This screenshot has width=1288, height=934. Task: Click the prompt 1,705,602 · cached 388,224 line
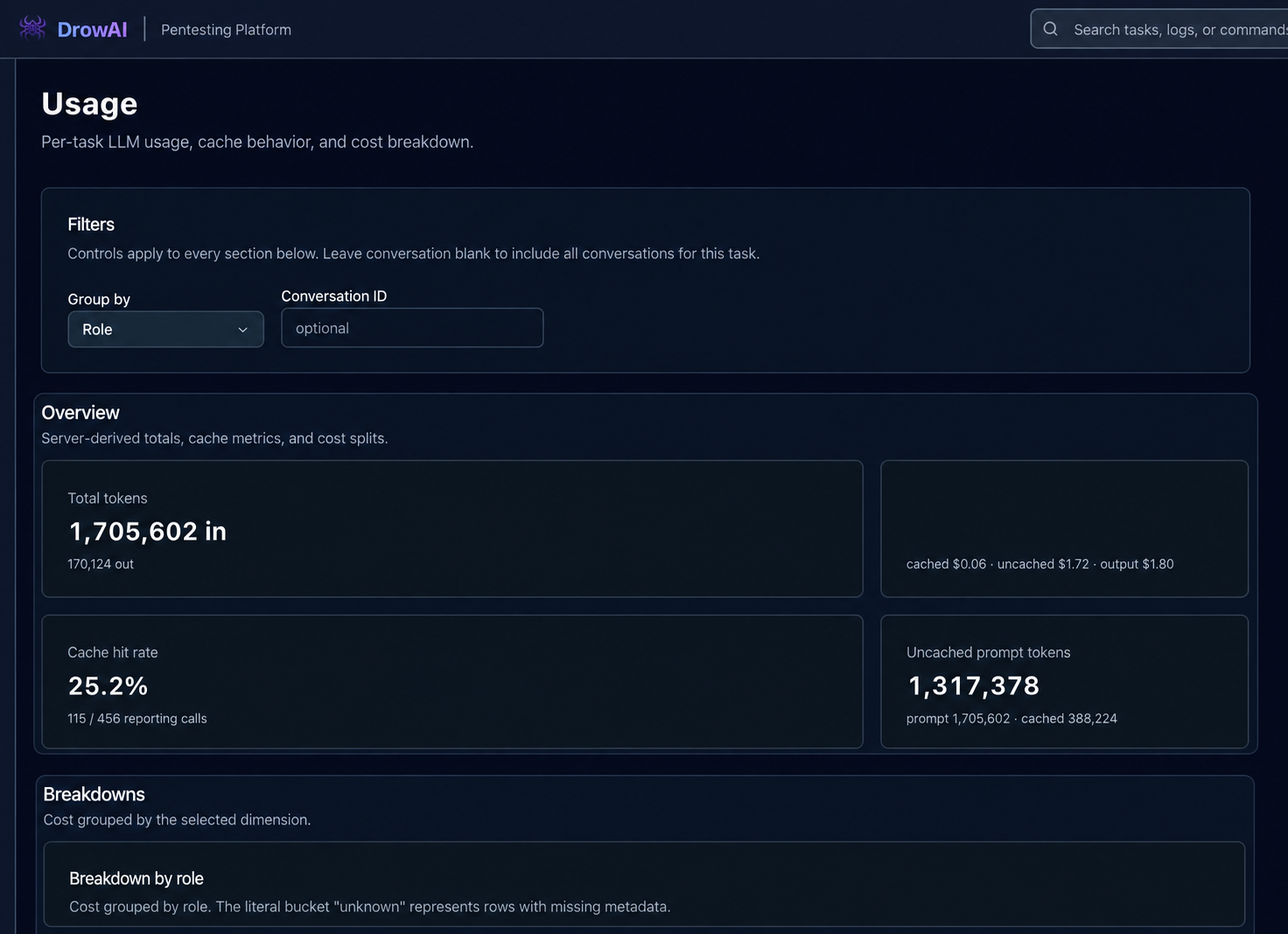pos(1011,719)
